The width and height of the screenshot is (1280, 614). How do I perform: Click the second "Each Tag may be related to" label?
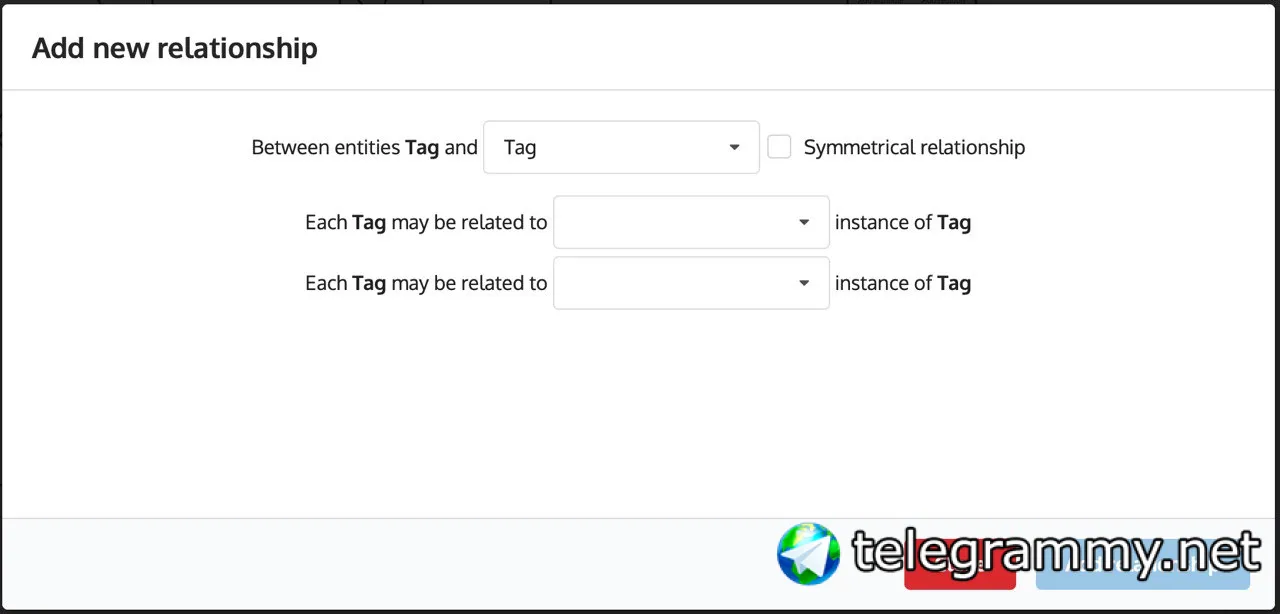pyautogui.click(x=426, y=283)
